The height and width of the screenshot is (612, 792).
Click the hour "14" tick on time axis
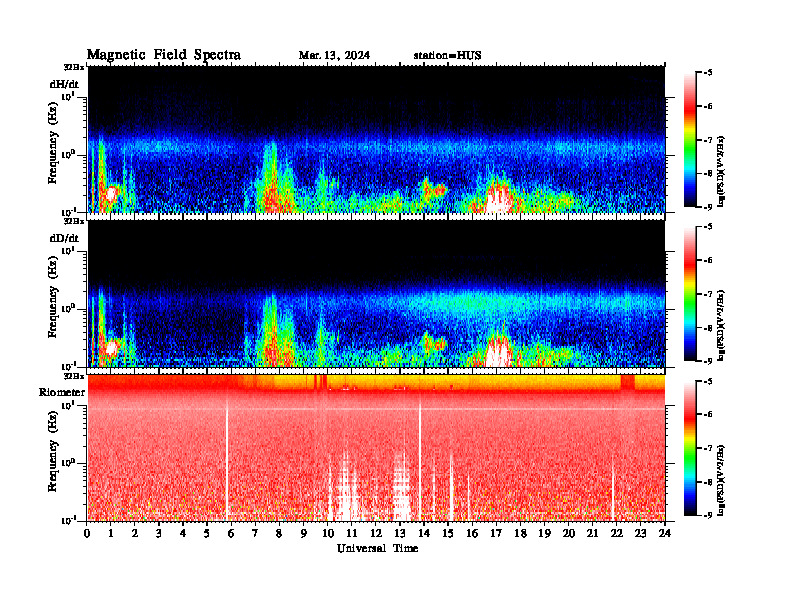(424, 533)
